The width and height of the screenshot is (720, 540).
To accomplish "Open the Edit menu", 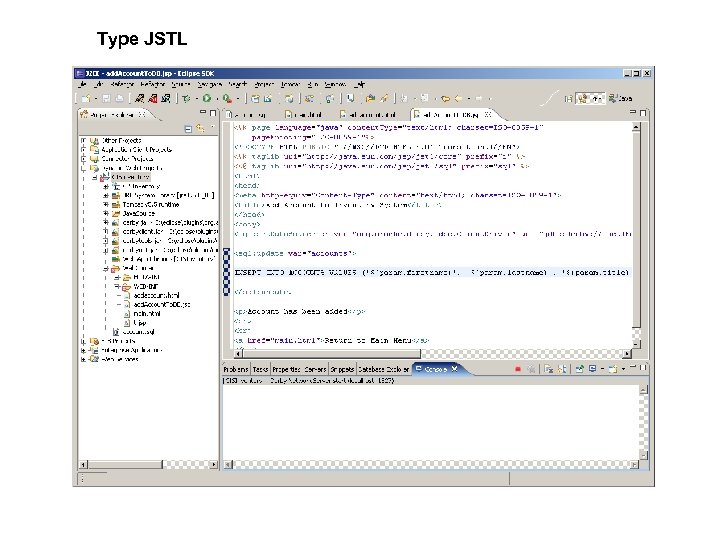I will 98,84.
